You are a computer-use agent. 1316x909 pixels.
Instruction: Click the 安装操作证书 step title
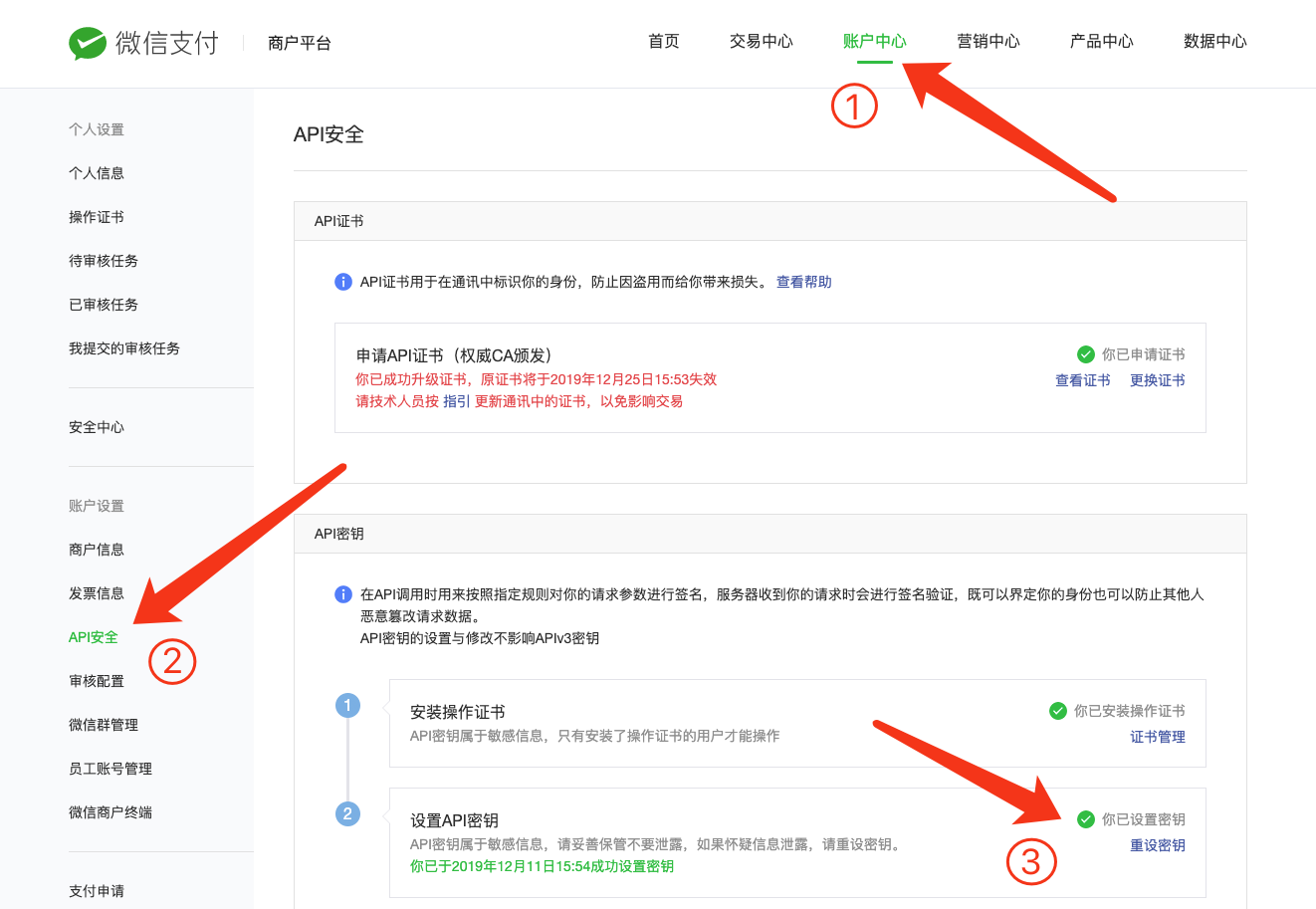458,712
